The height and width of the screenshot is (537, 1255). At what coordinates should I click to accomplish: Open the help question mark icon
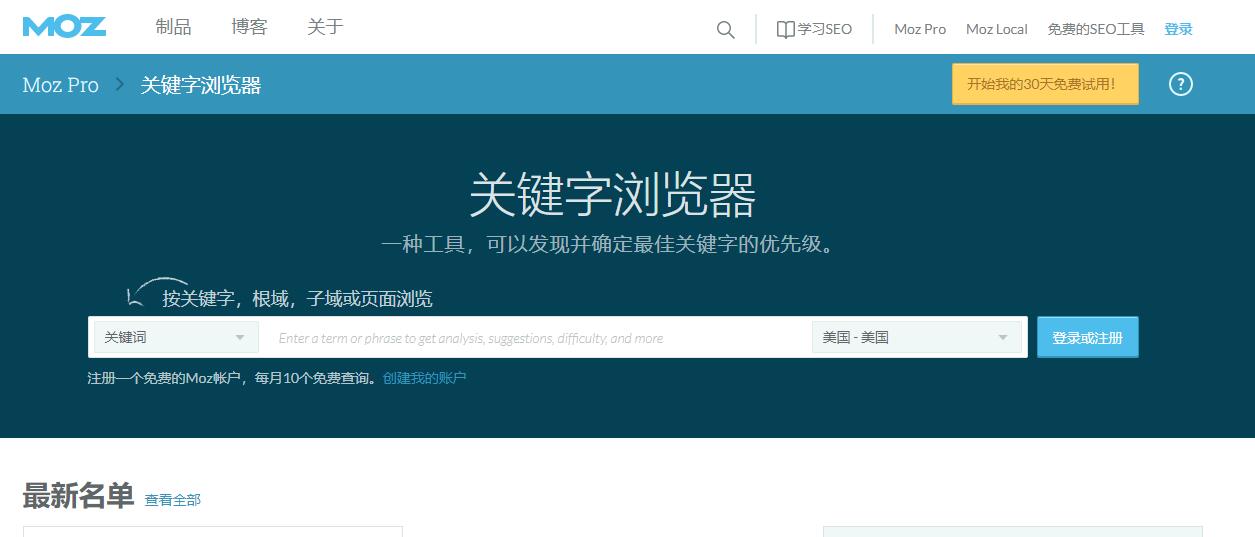(x=1181, y=84)
